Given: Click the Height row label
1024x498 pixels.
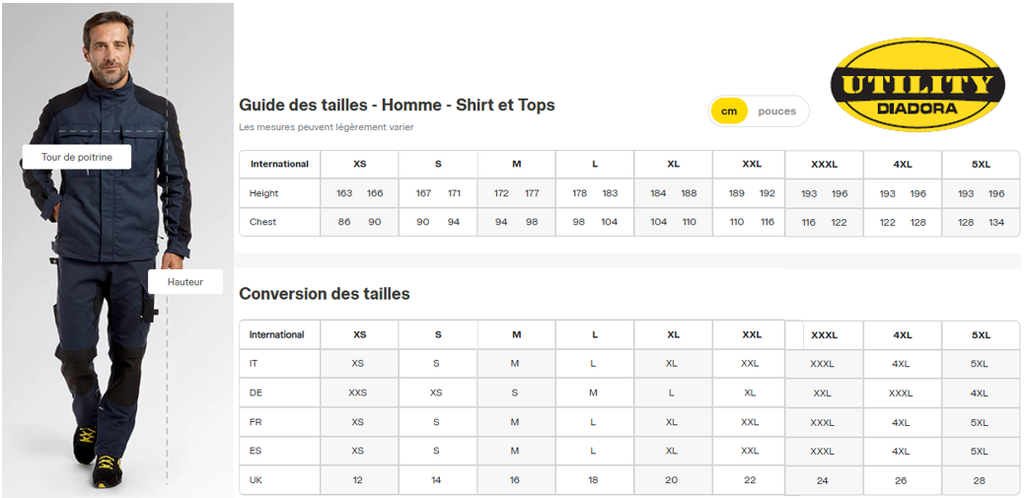Looking at the screenshot, I should (264, 193).
